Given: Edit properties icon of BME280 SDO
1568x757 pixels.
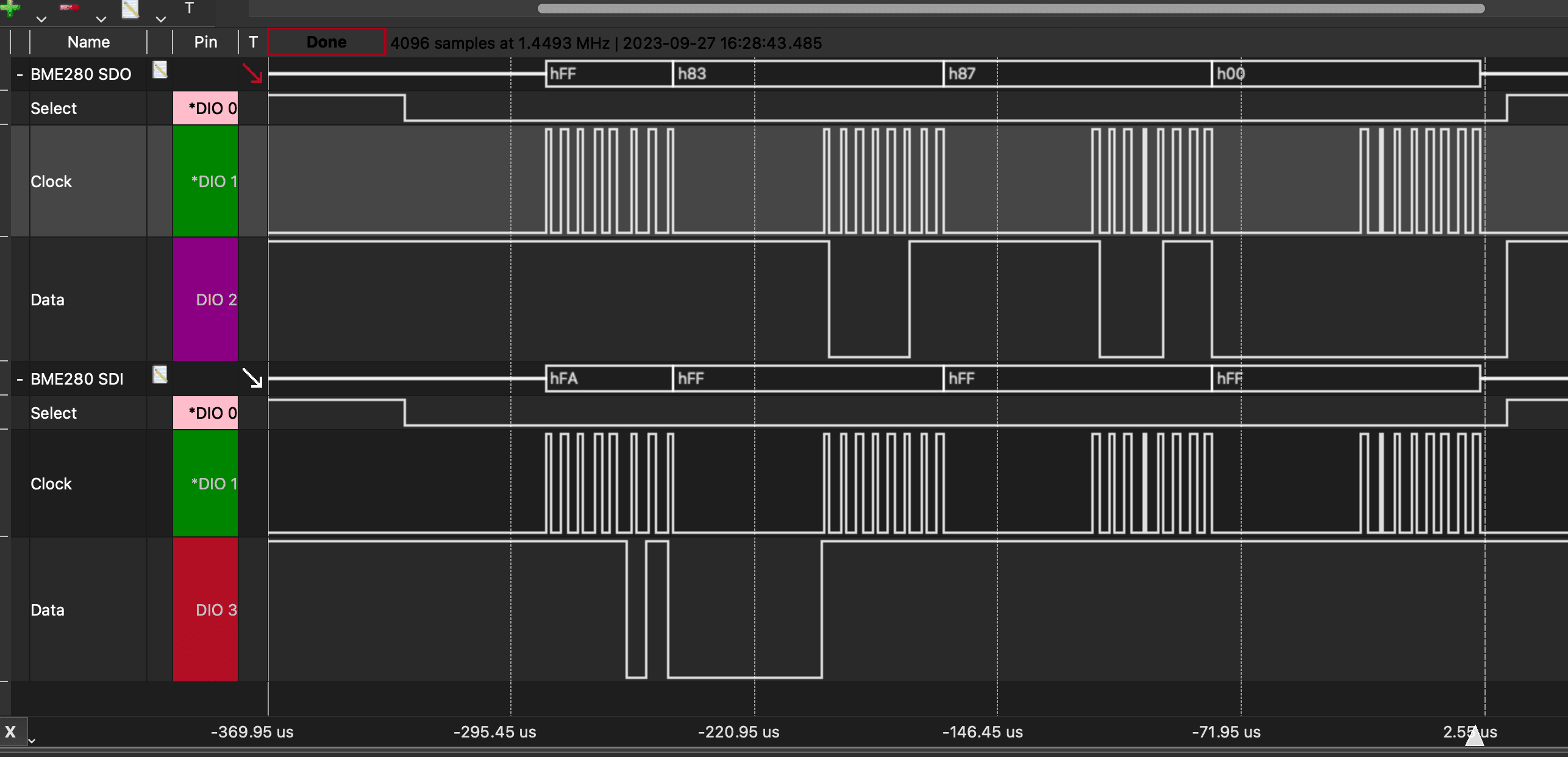Looking at the screenshot, I should (x=160, y=70).
